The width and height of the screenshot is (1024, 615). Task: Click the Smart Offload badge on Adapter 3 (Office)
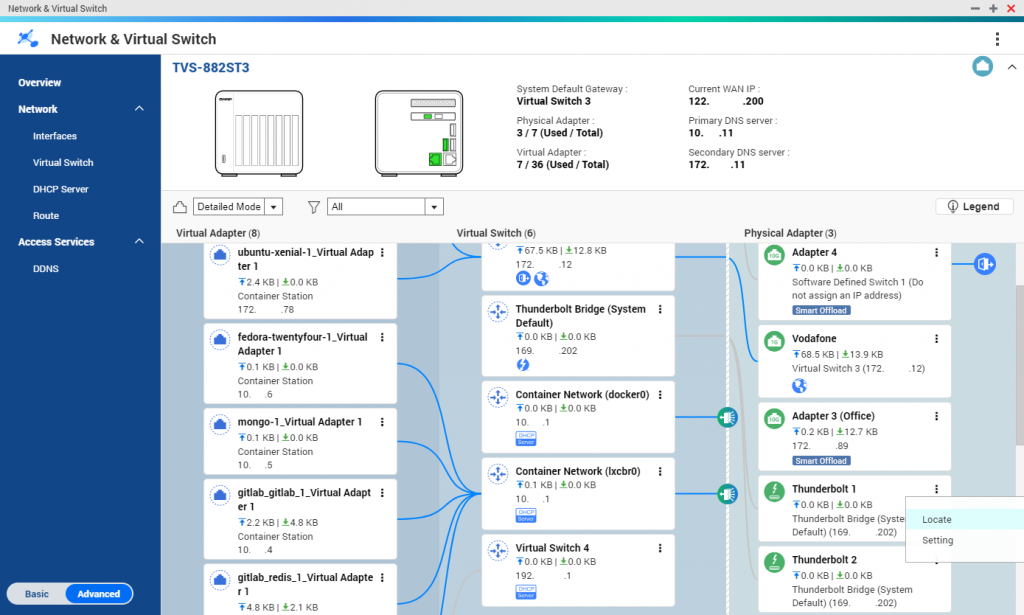coord(820,460)
